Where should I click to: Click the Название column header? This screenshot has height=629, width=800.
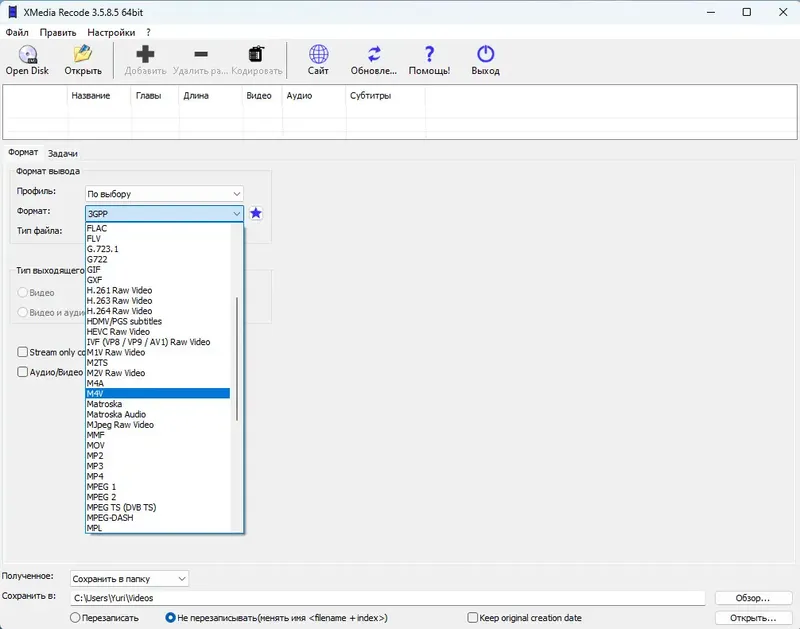point(90,95)
